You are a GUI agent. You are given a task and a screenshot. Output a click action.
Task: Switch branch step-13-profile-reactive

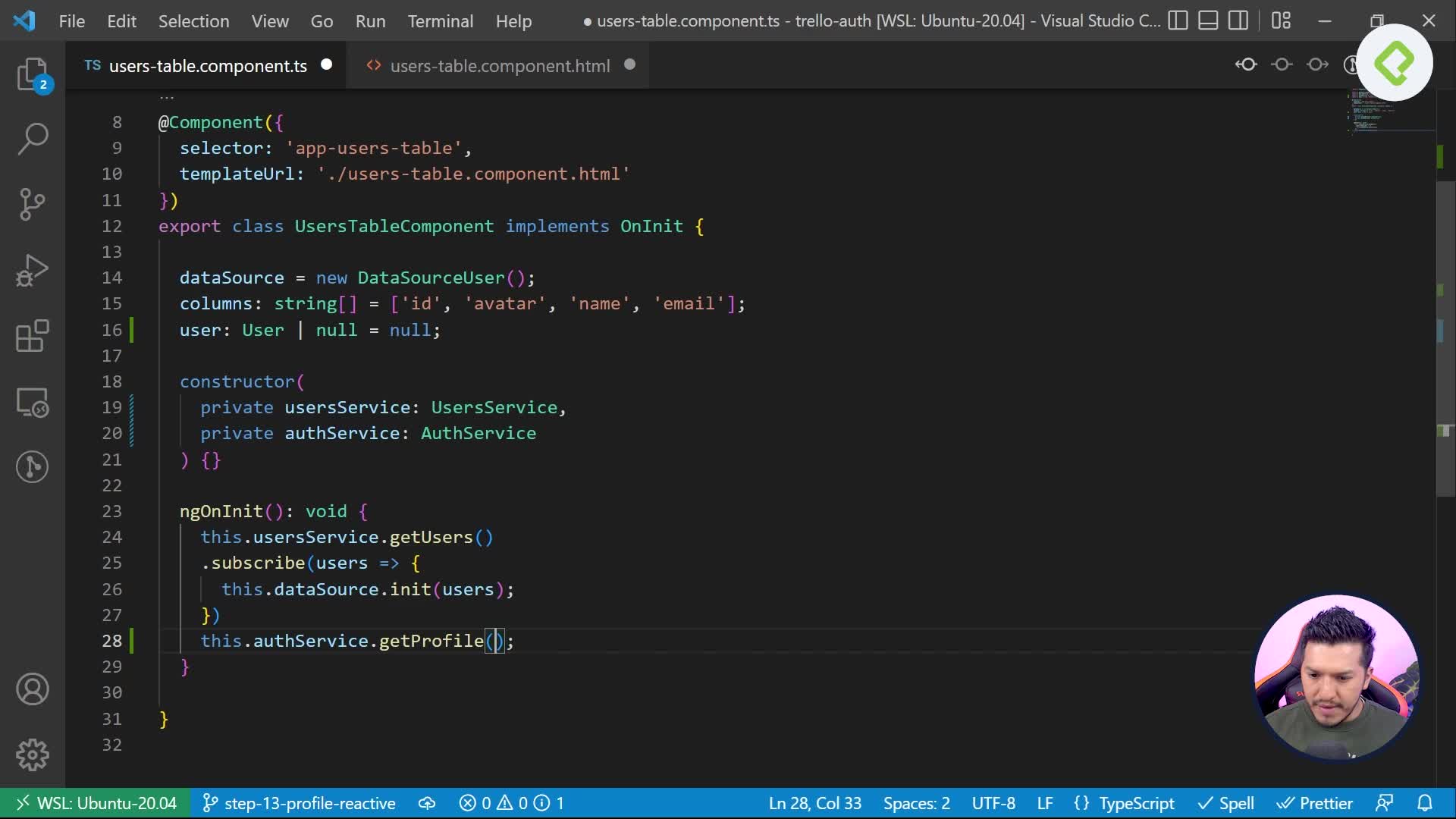[299, 803]
